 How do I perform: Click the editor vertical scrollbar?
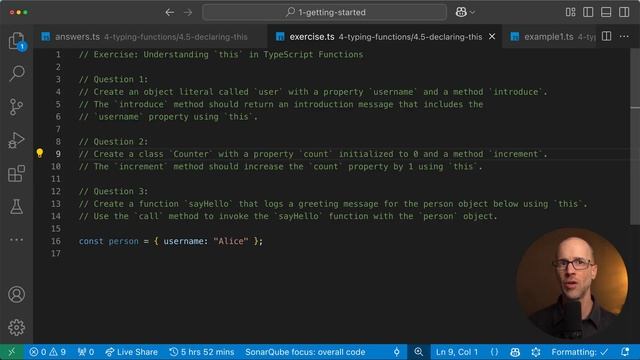pos(635,137)
